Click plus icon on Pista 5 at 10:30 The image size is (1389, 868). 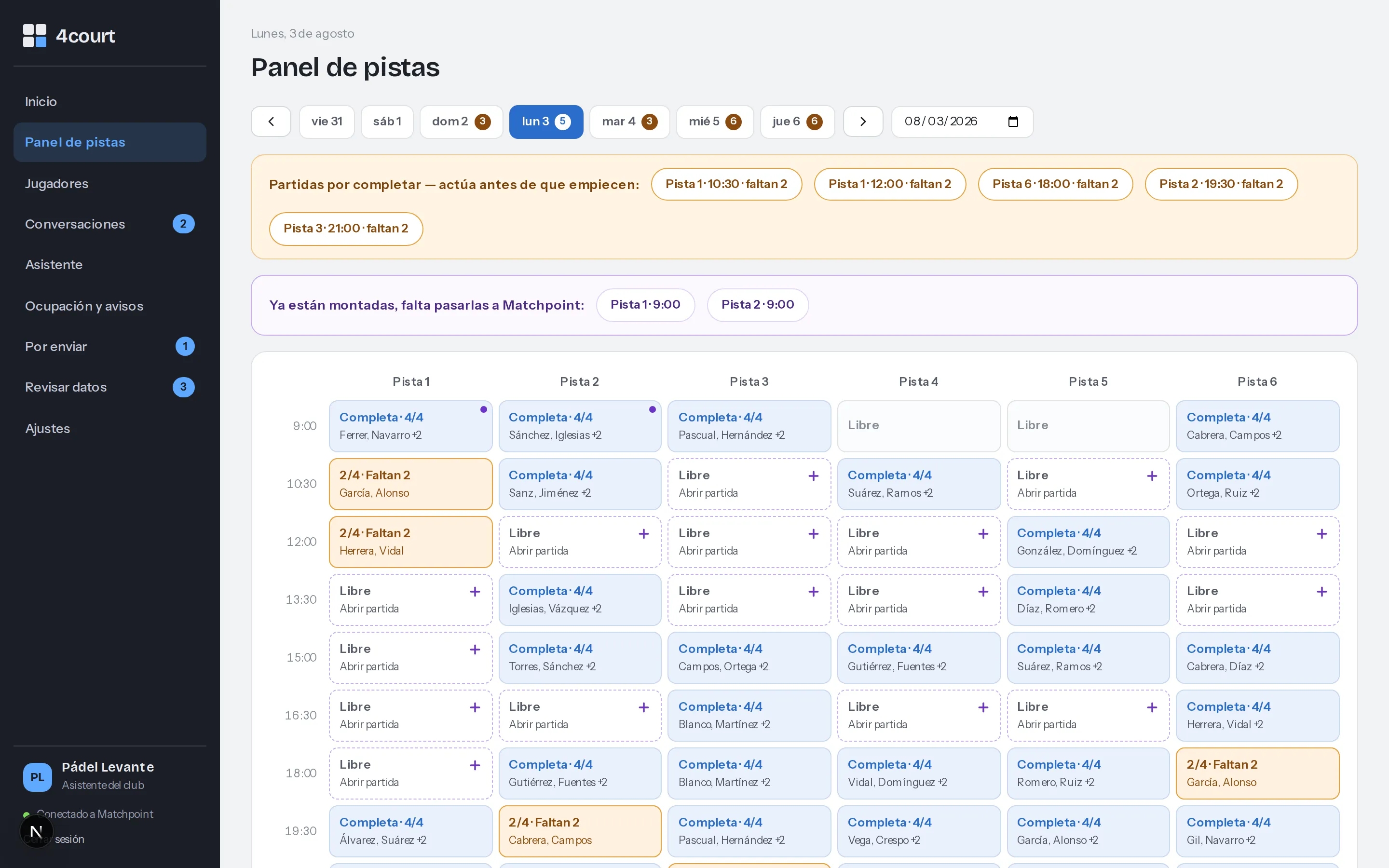click(x=1152, y=476)
